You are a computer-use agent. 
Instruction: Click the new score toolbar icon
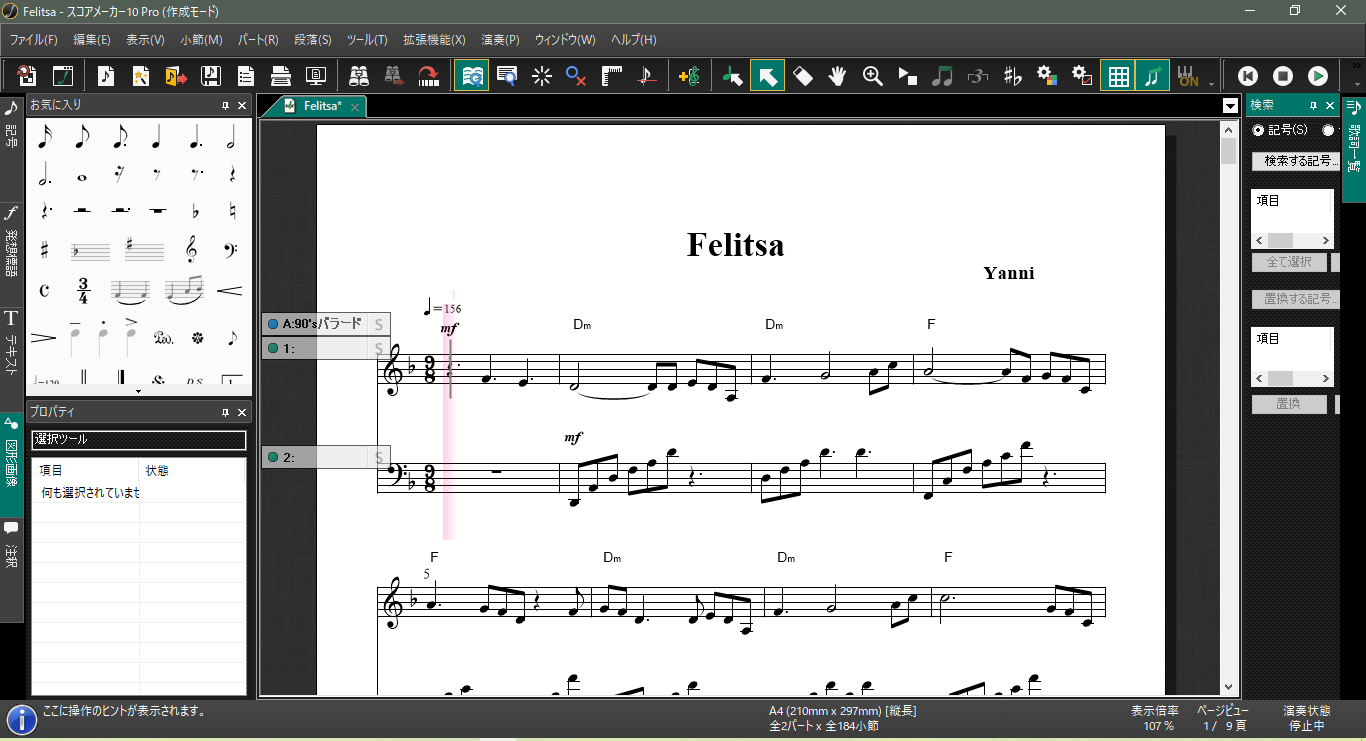(106, 76)
